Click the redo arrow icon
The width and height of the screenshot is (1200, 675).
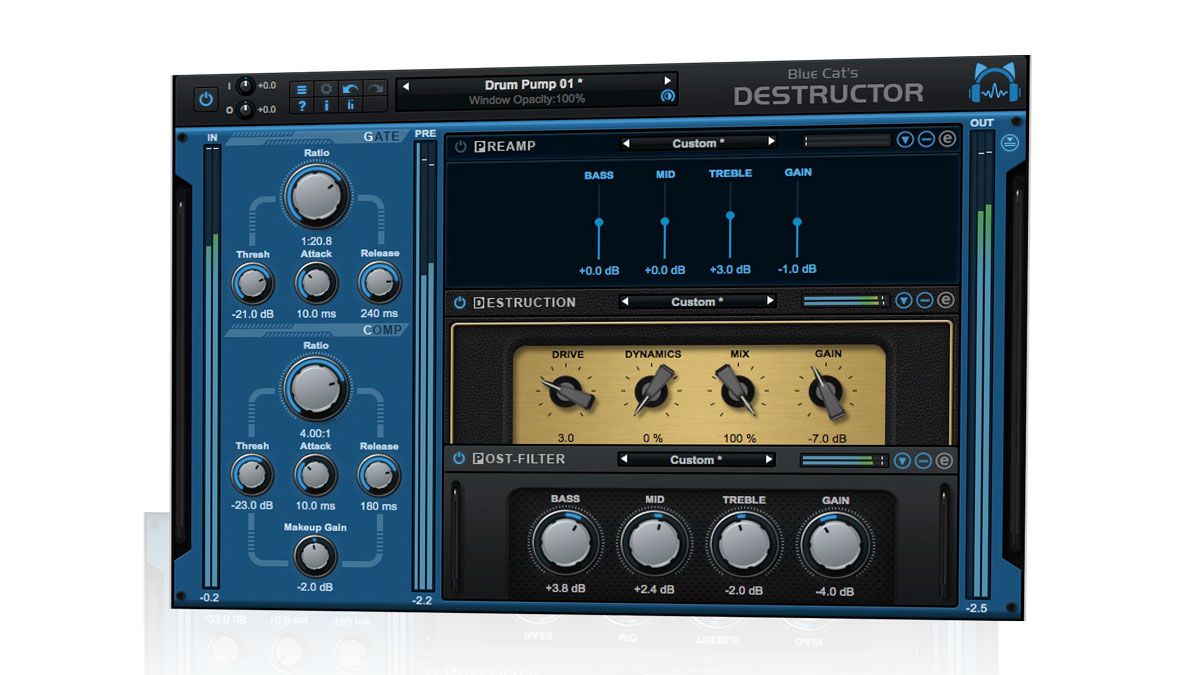point(375,86)
